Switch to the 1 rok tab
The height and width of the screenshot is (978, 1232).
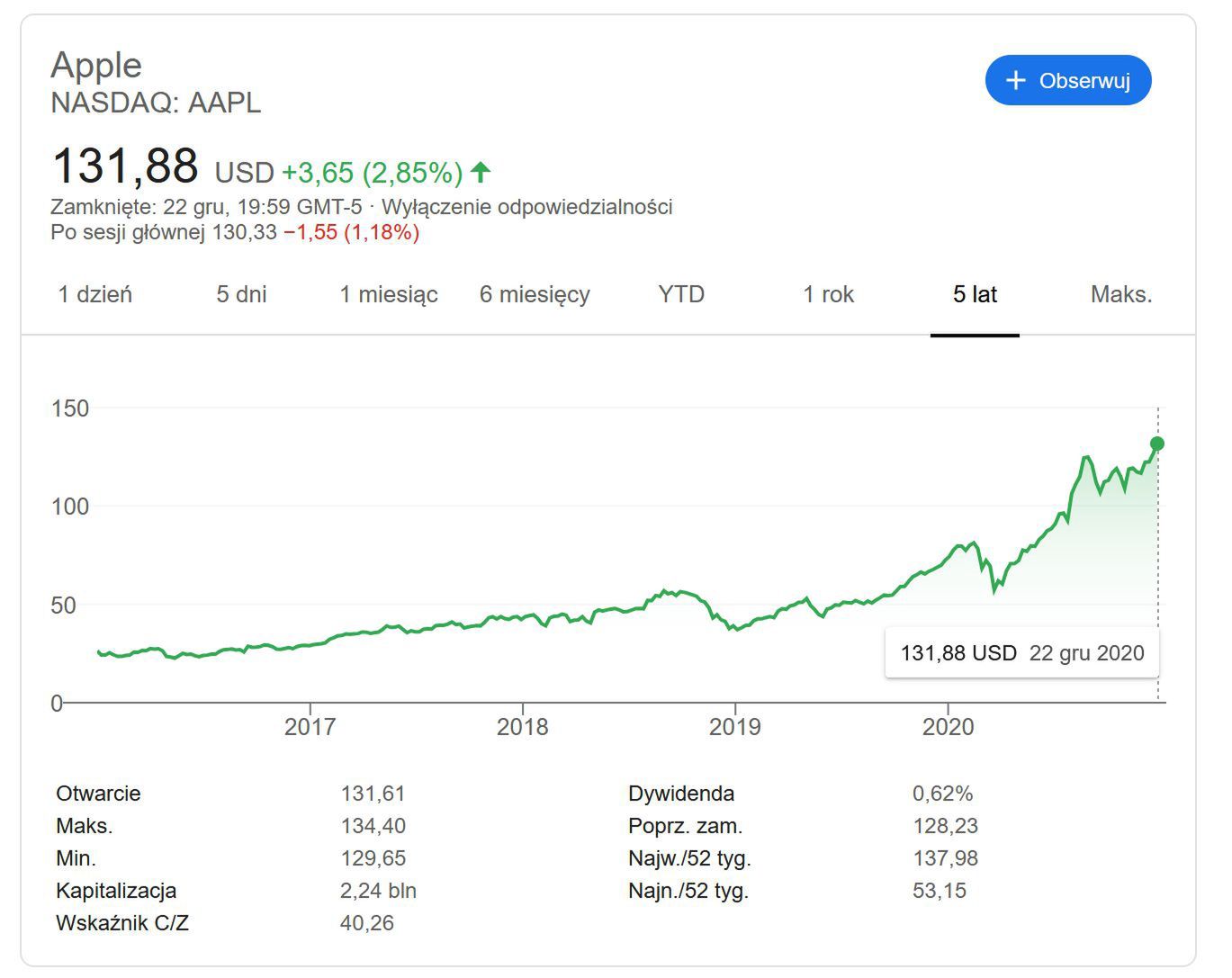point(828,294)
